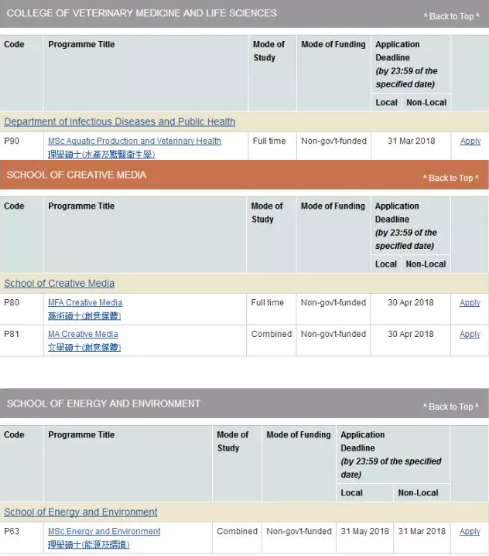The width and height of the screenshot is (489, 556).
Task: Open School of Creative Media department link
Action: pos(59,283)
